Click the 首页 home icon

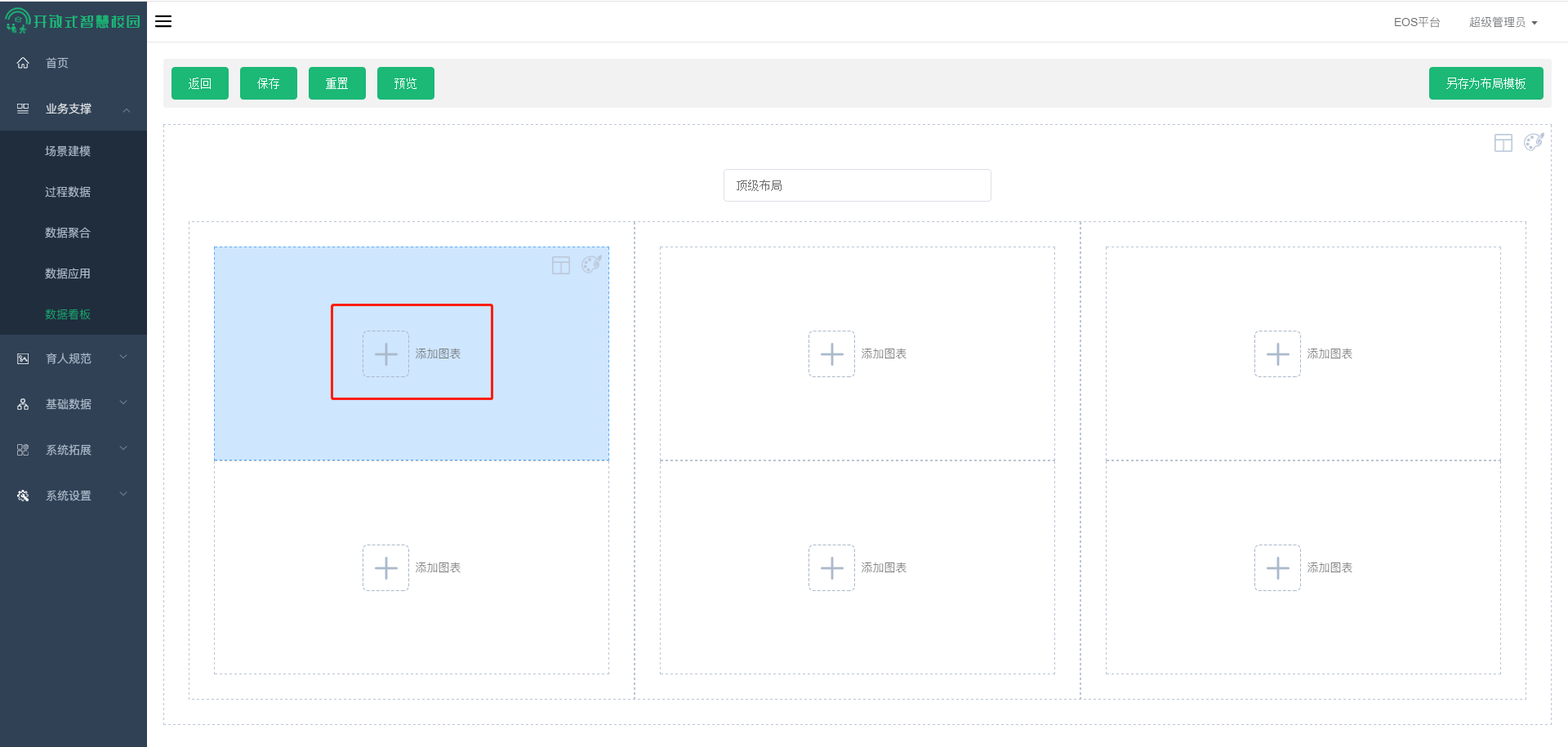pyautogui.click(x=23, y=63)
